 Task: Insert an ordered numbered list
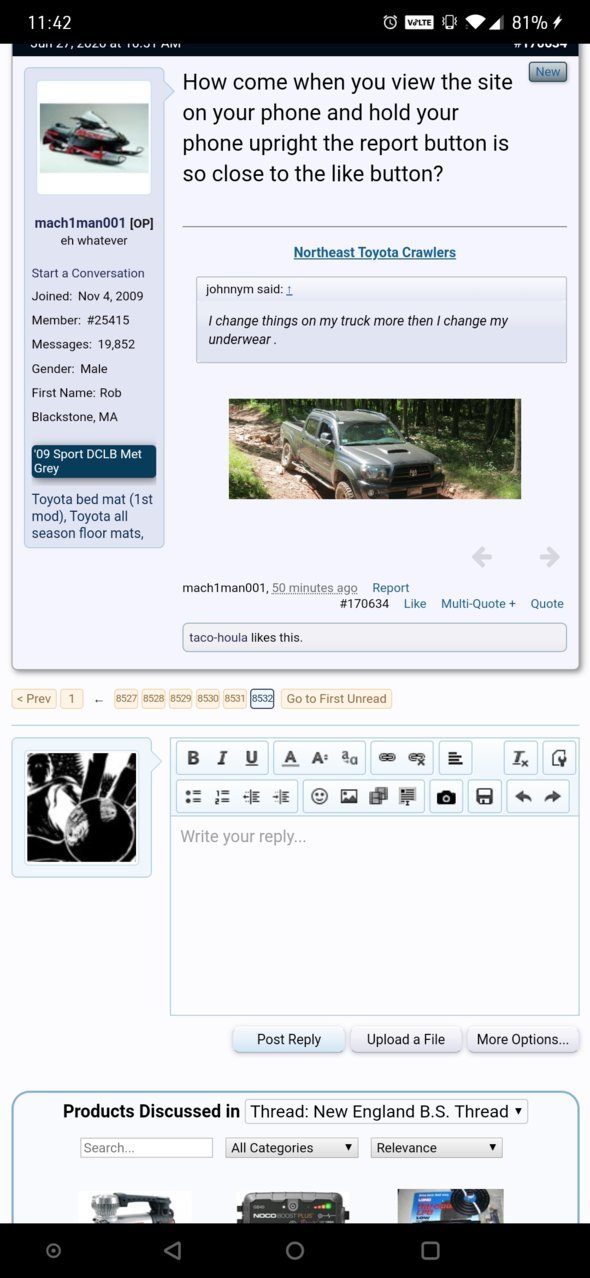[222, 796]
